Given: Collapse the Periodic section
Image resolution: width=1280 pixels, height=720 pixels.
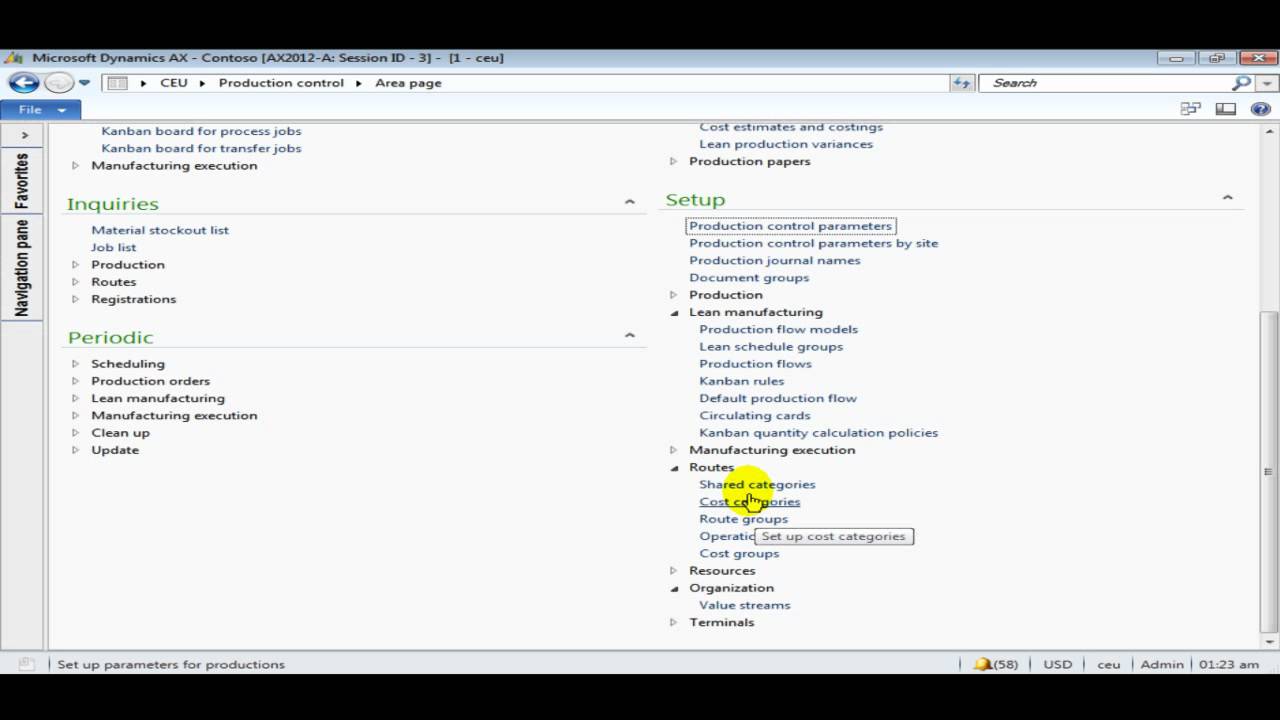Looking at the screenshot, I should point(629,335).
